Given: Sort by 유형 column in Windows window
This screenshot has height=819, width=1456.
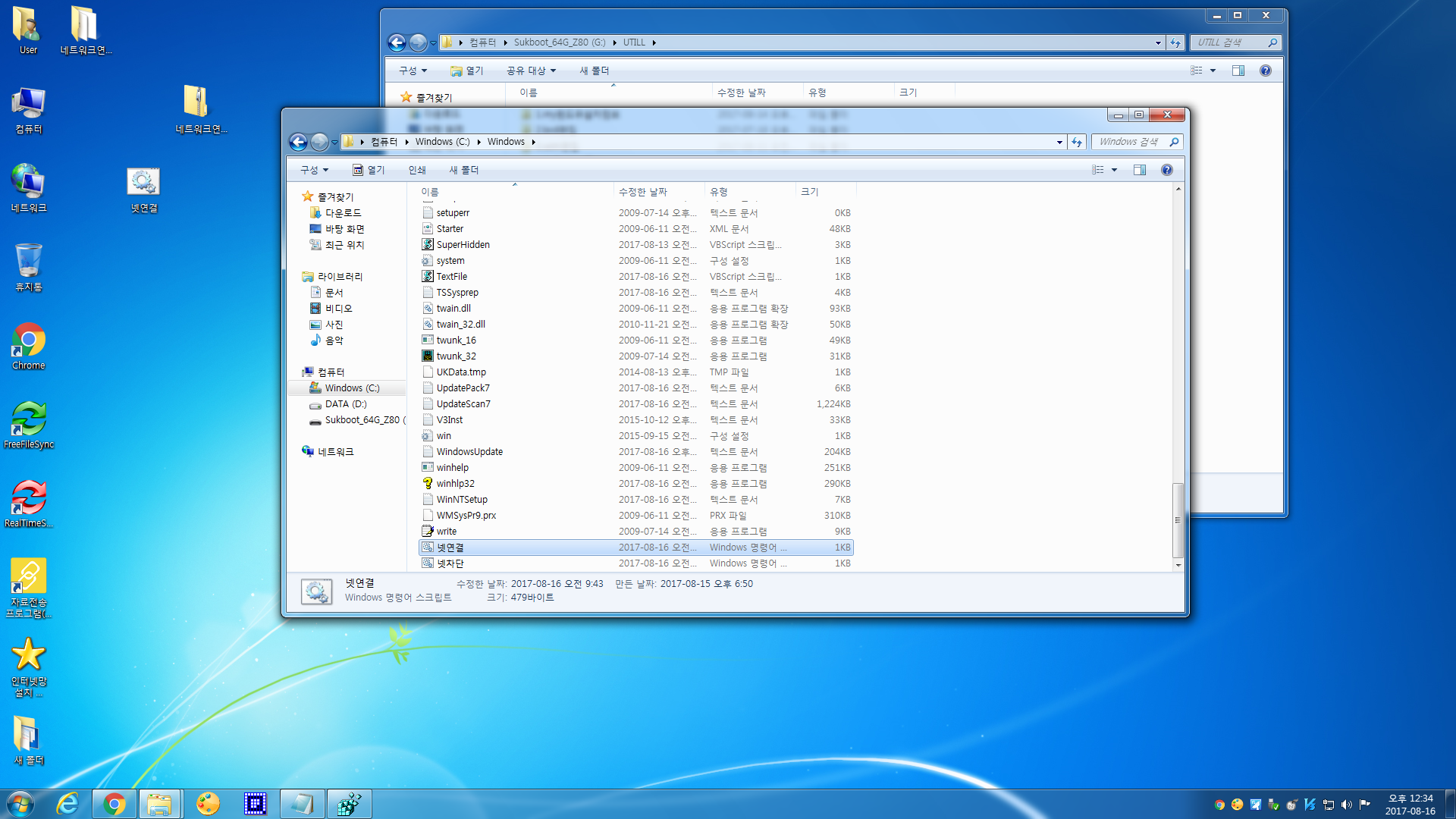Looking at the screenshot, I should [x=749, y=192].
